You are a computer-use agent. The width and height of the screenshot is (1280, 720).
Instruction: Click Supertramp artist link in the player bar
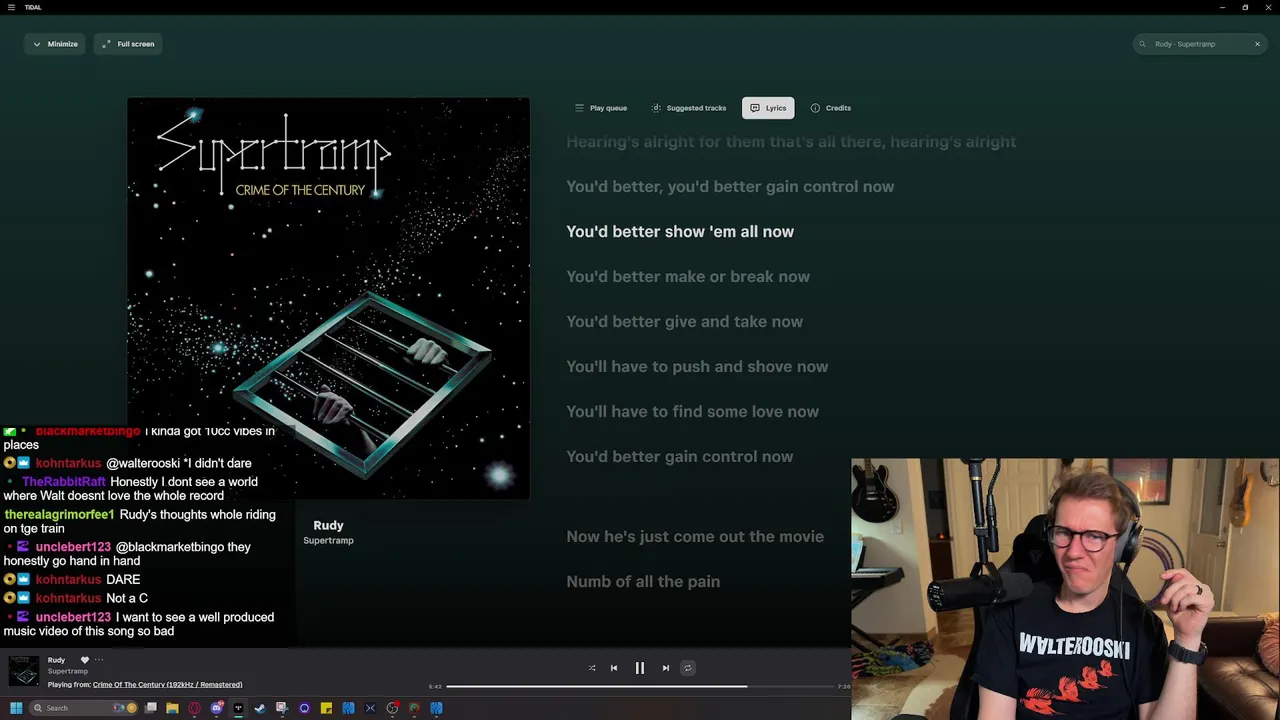click(67, 671)
